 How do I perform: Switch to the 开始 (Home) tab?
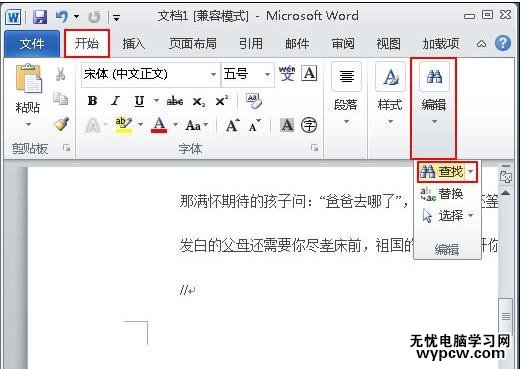(87, 43)
